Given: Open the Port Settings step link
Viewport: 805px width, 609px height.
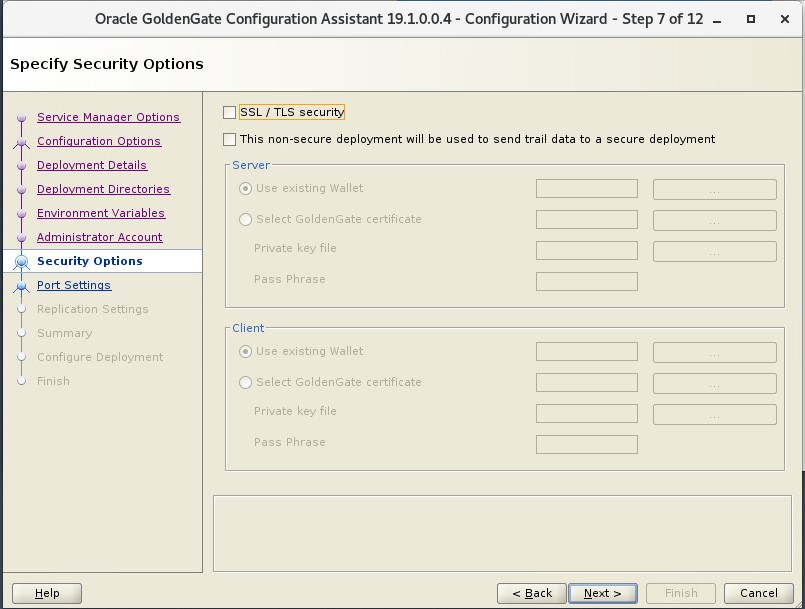Looking at the screenshot, I should pos(74,285).
